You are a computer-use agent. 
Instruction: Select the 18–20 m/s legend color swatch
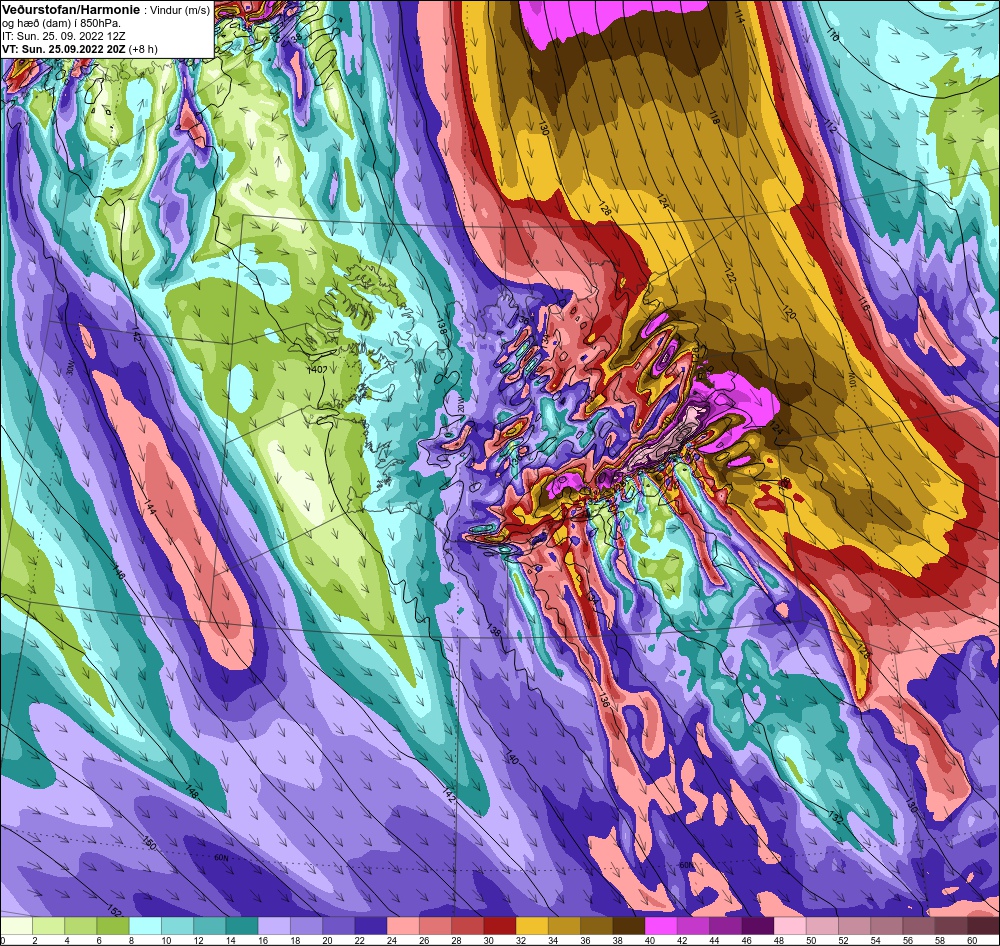(x=306, y=926)
